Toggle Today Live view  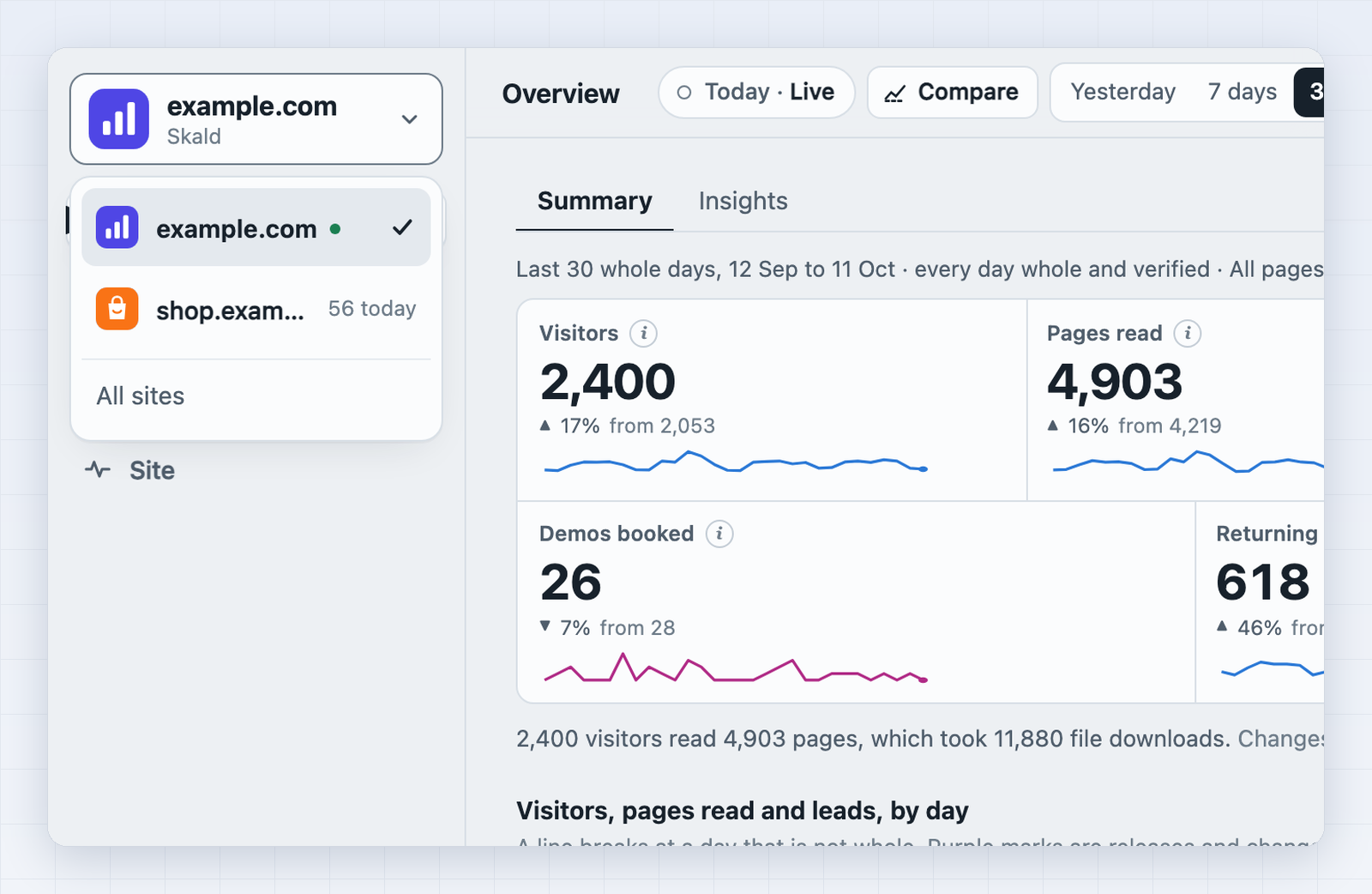pyautogui.click(x=756, y=92)
